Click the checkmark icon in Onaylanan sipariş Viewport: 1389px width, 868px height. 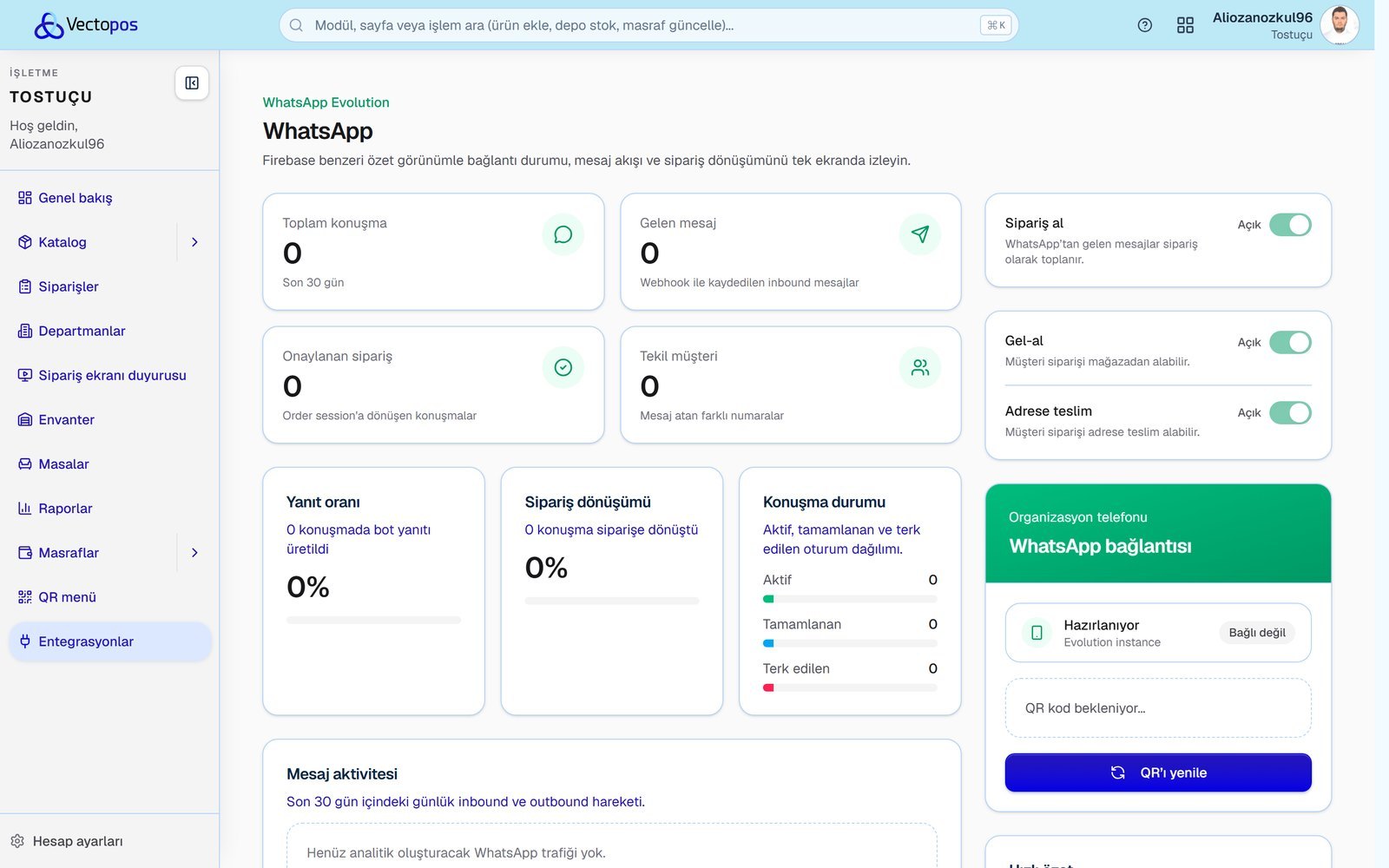pos(563,367)
